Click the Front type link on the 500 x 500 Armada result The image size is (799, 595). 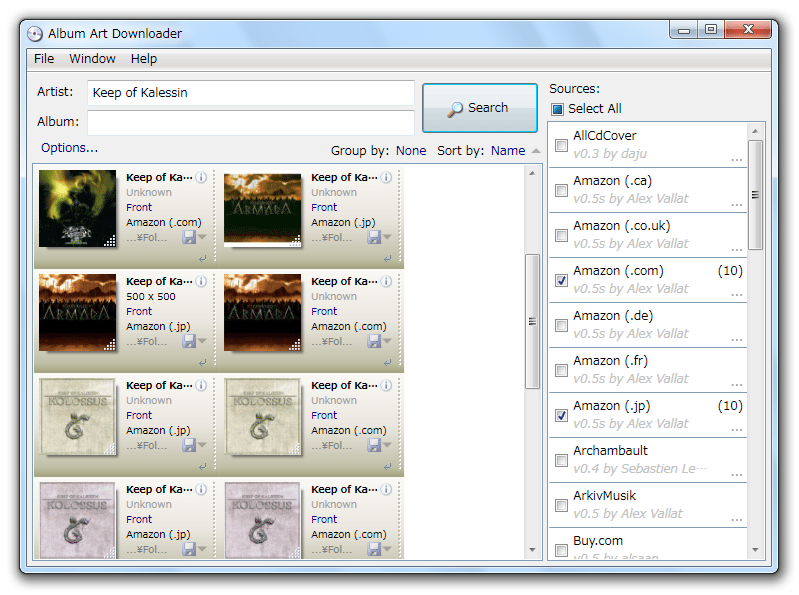pos(139,311)
